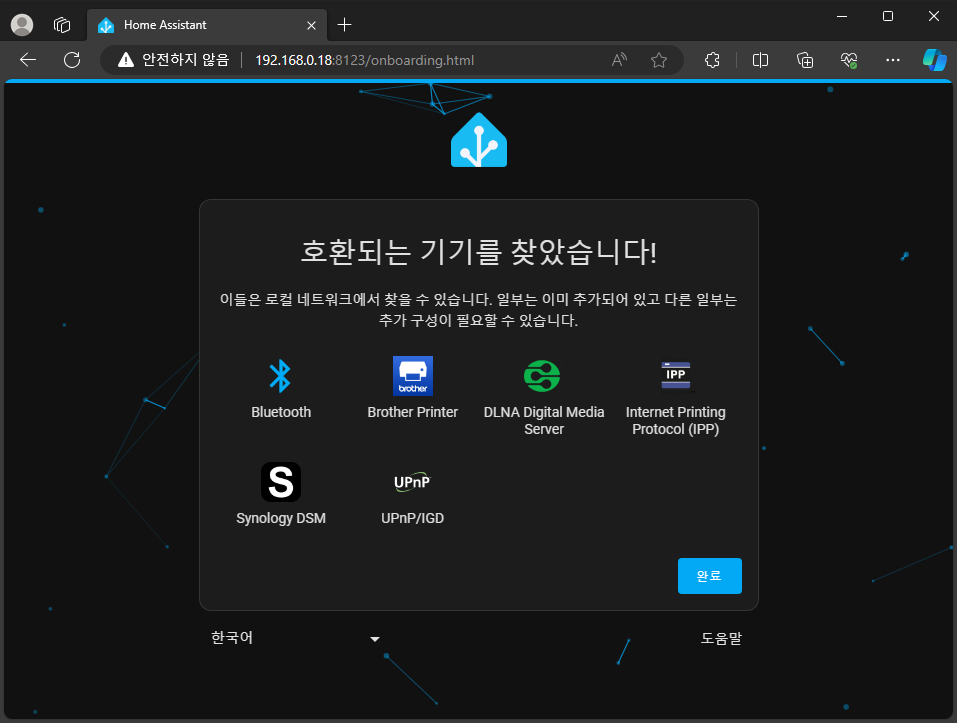957x723 pixels.
Task: Go back using the browser back arrow
Action: click(x=28, y=60)
